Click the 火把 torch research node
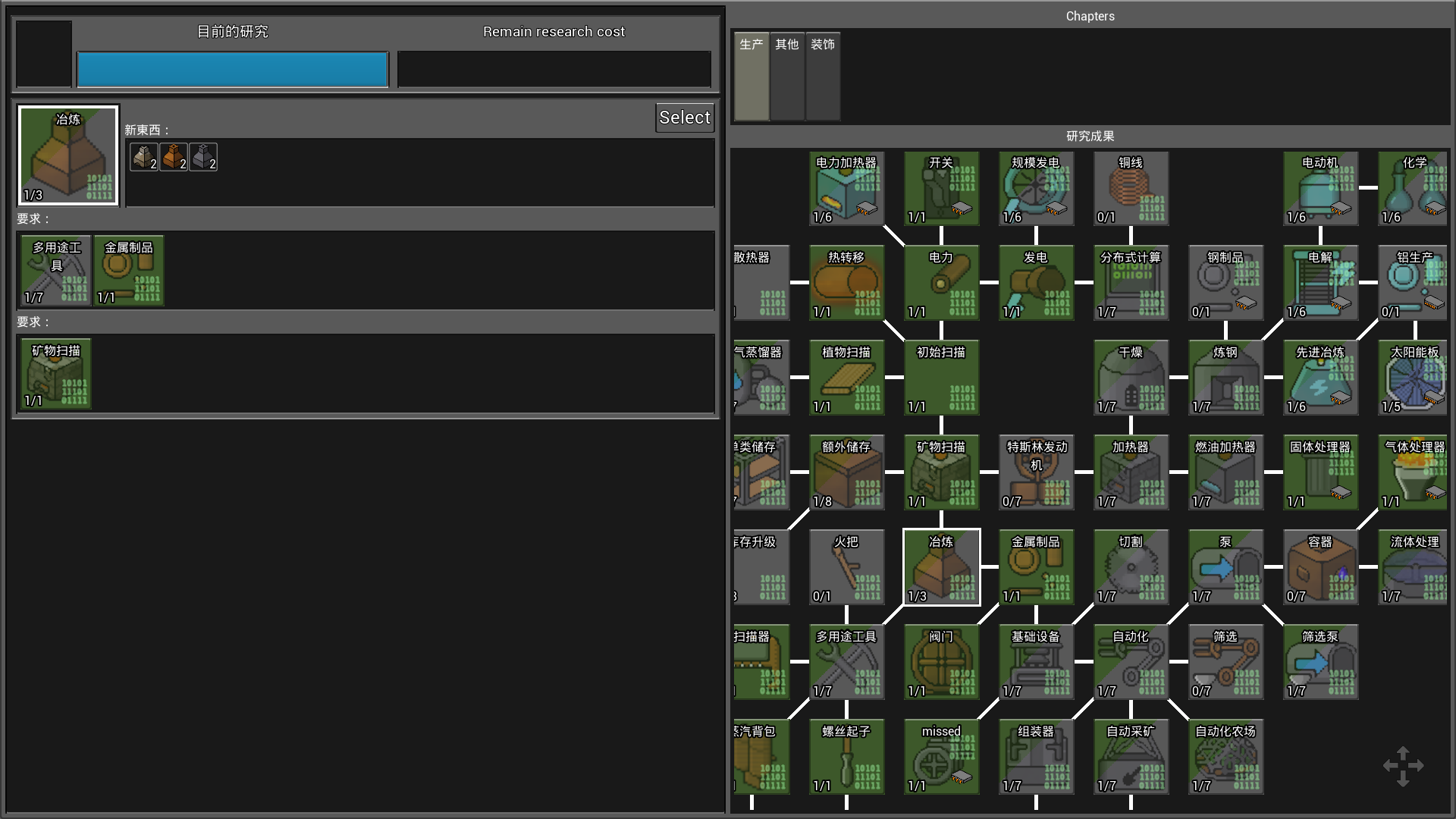Viewport: 1456px width, 819px height. point(846,566)
